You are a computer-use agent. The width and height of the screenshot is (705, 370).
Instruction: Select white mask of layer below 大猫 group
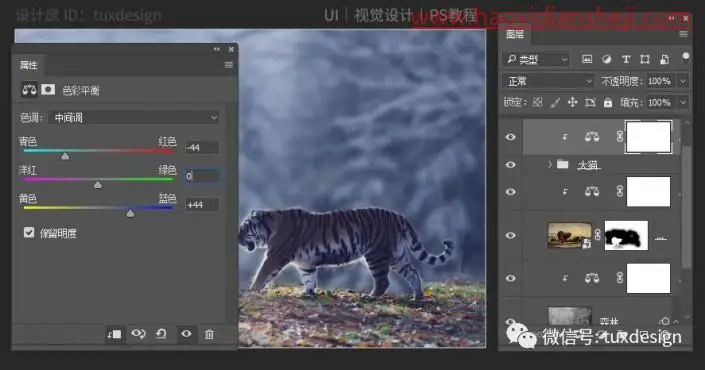[x=648, y=192]
